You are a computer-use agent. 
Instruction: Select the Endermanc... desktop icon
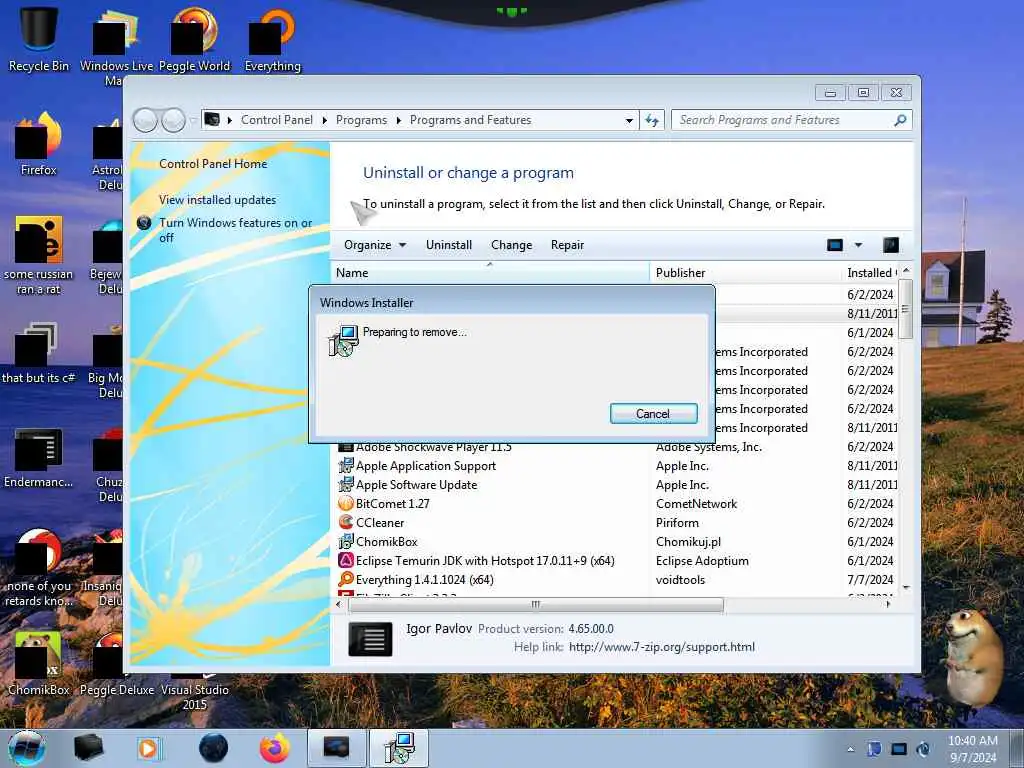click(x=38, y=458)
